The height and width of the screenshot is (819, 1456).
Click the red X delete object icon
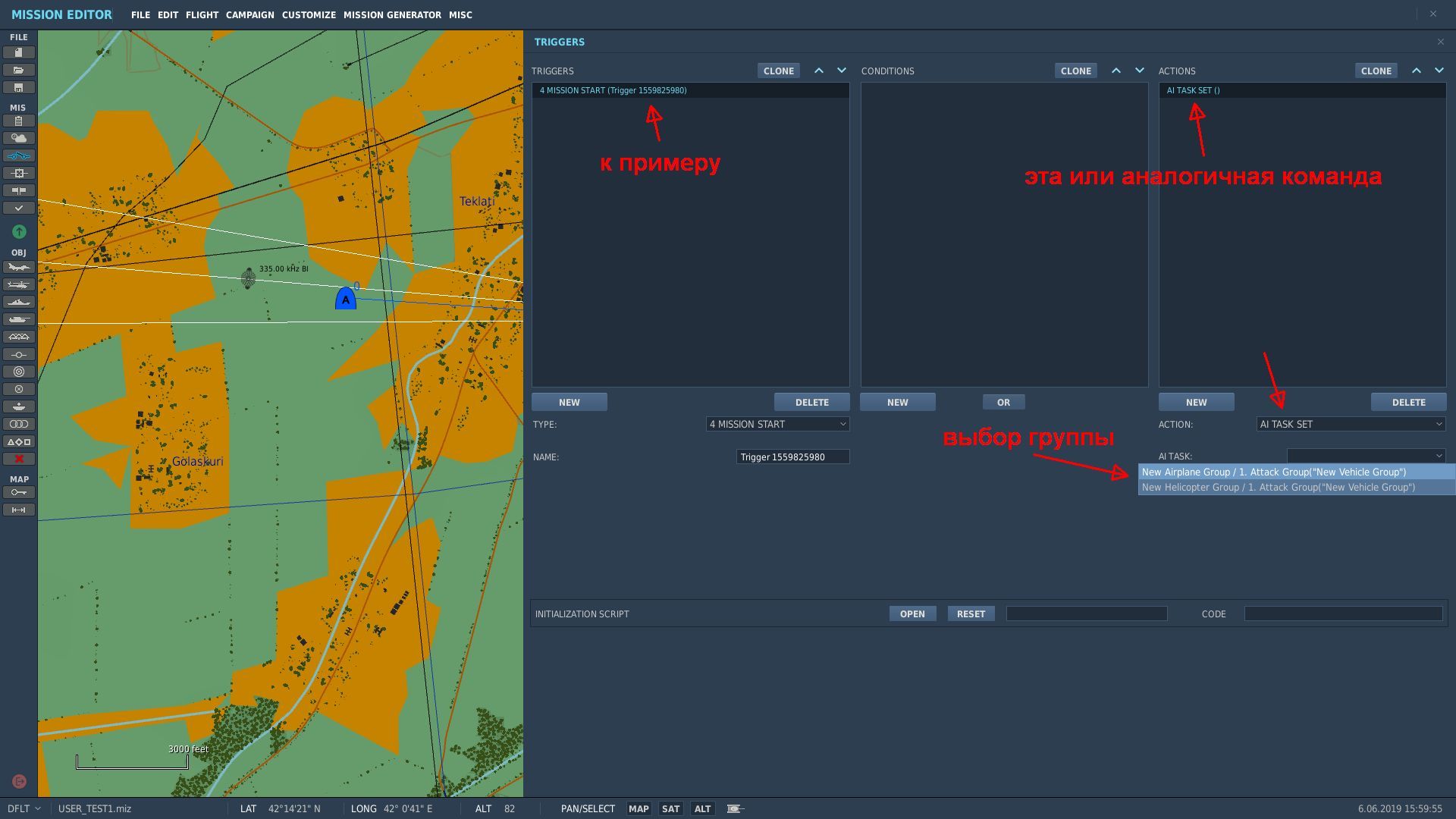[x=19, y=459]
